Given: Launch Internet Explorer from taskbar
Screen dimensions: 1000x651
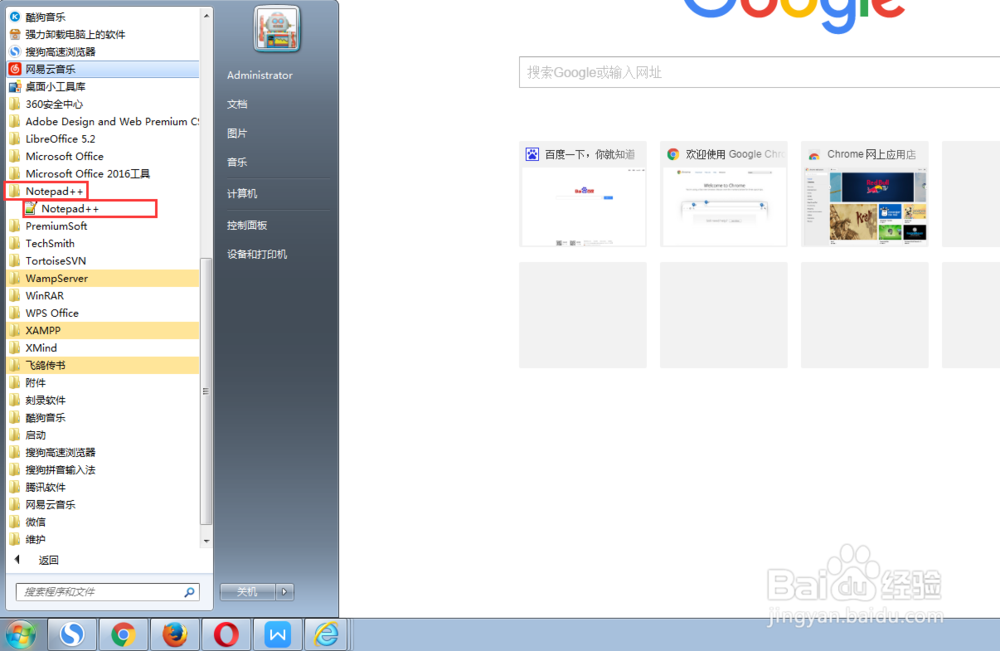Looking at the screenshot, I should (x=326, y=634).
